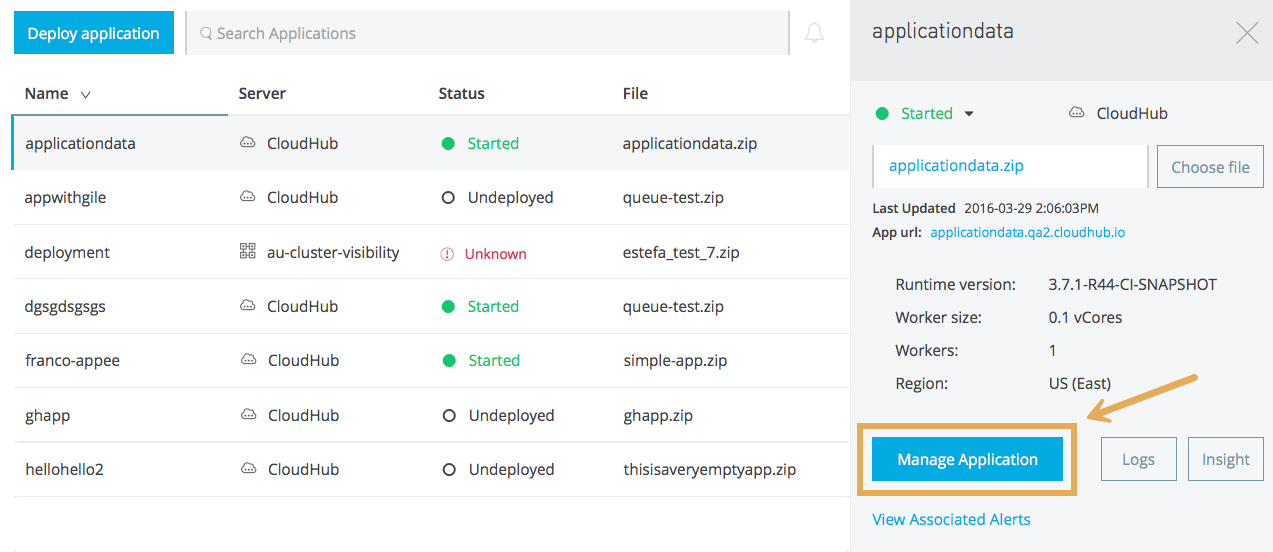Click the au-cluster-visibility server name
The height and width of the screenshot is (552, 1273).
tap(333, 252)
